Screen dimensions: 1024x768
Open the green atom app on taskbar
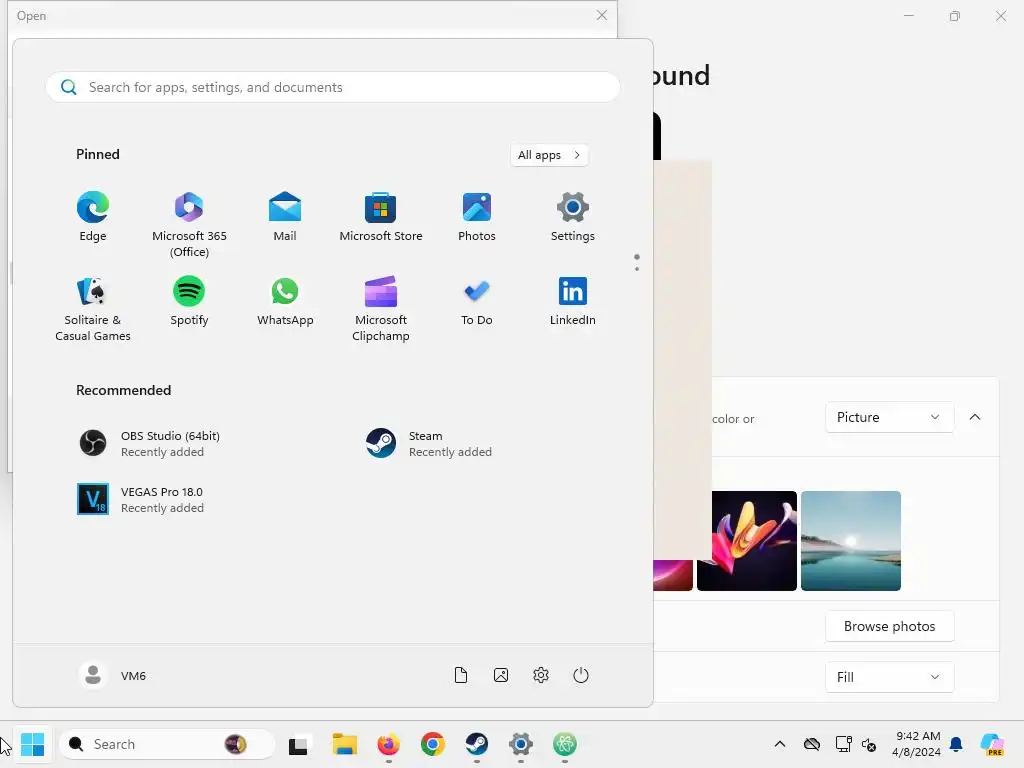click(x=565, y=744)
